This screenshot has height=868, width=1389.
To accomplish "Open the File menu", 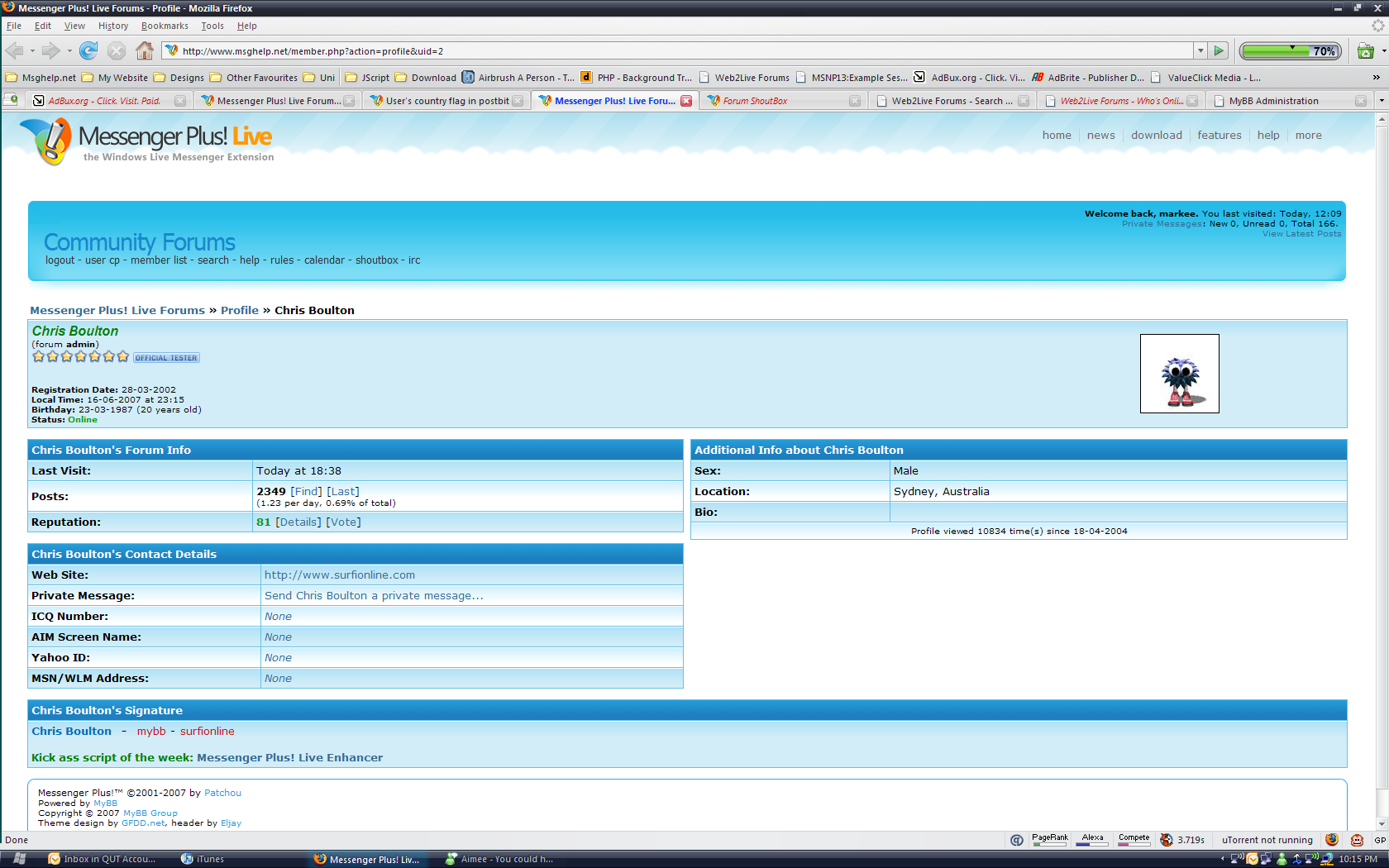I will (14, 26).
